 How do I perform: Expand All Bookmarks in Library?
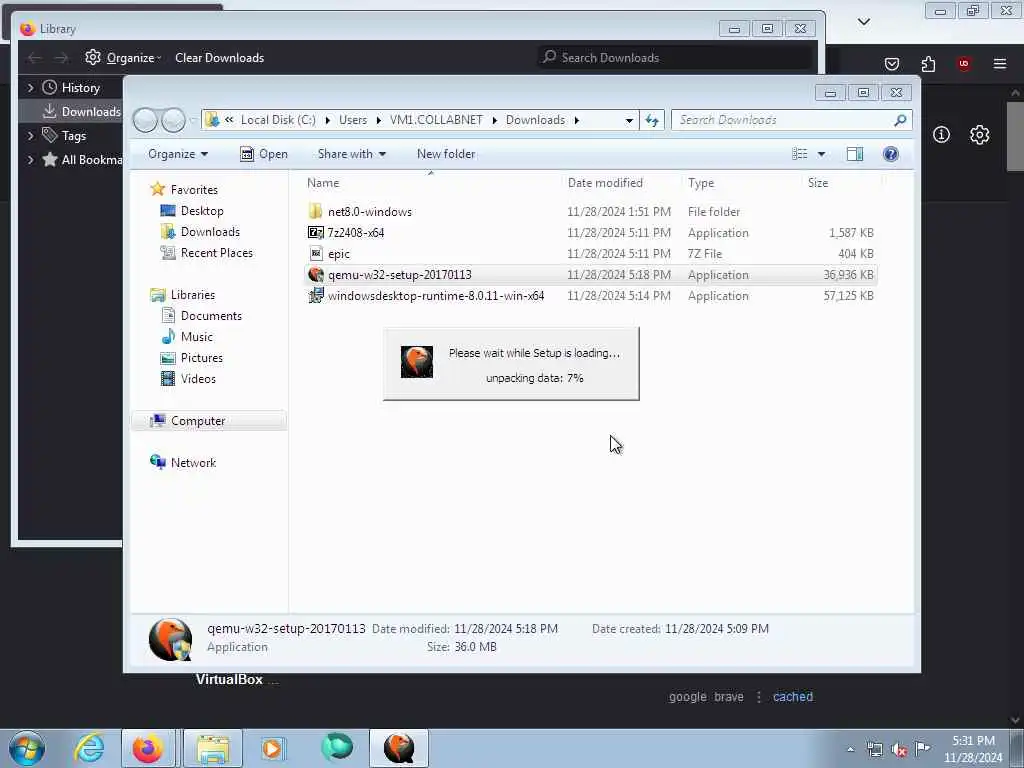[x=30, y=159]
